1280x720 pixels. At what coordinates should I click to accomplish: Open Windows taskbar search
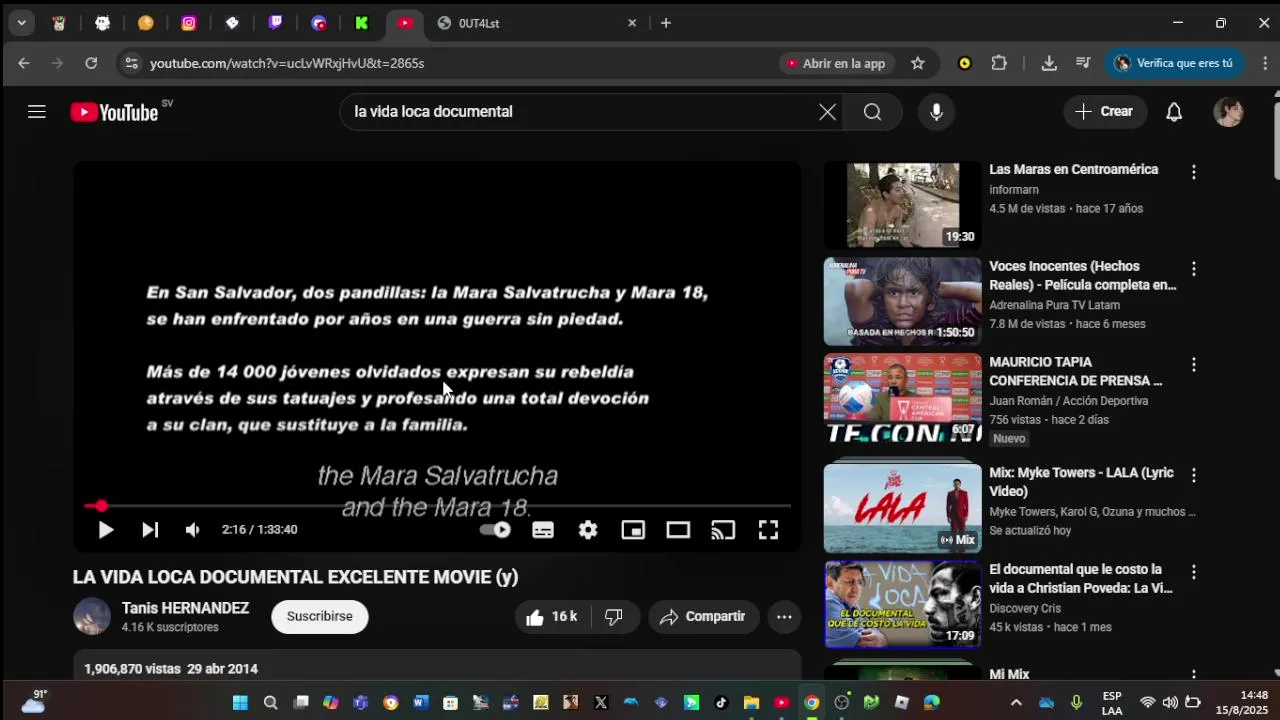pyautogui.click(x=270, y=703)
